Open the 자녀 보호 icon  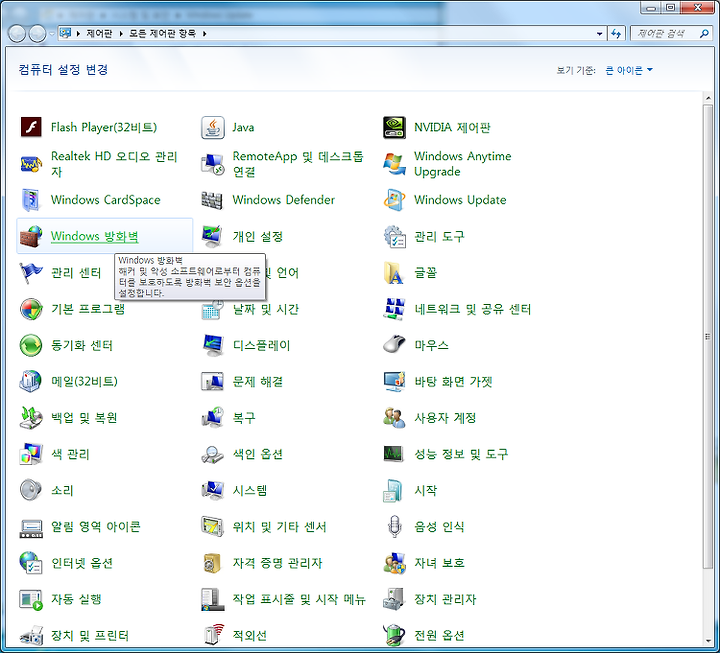coord(394,563)
